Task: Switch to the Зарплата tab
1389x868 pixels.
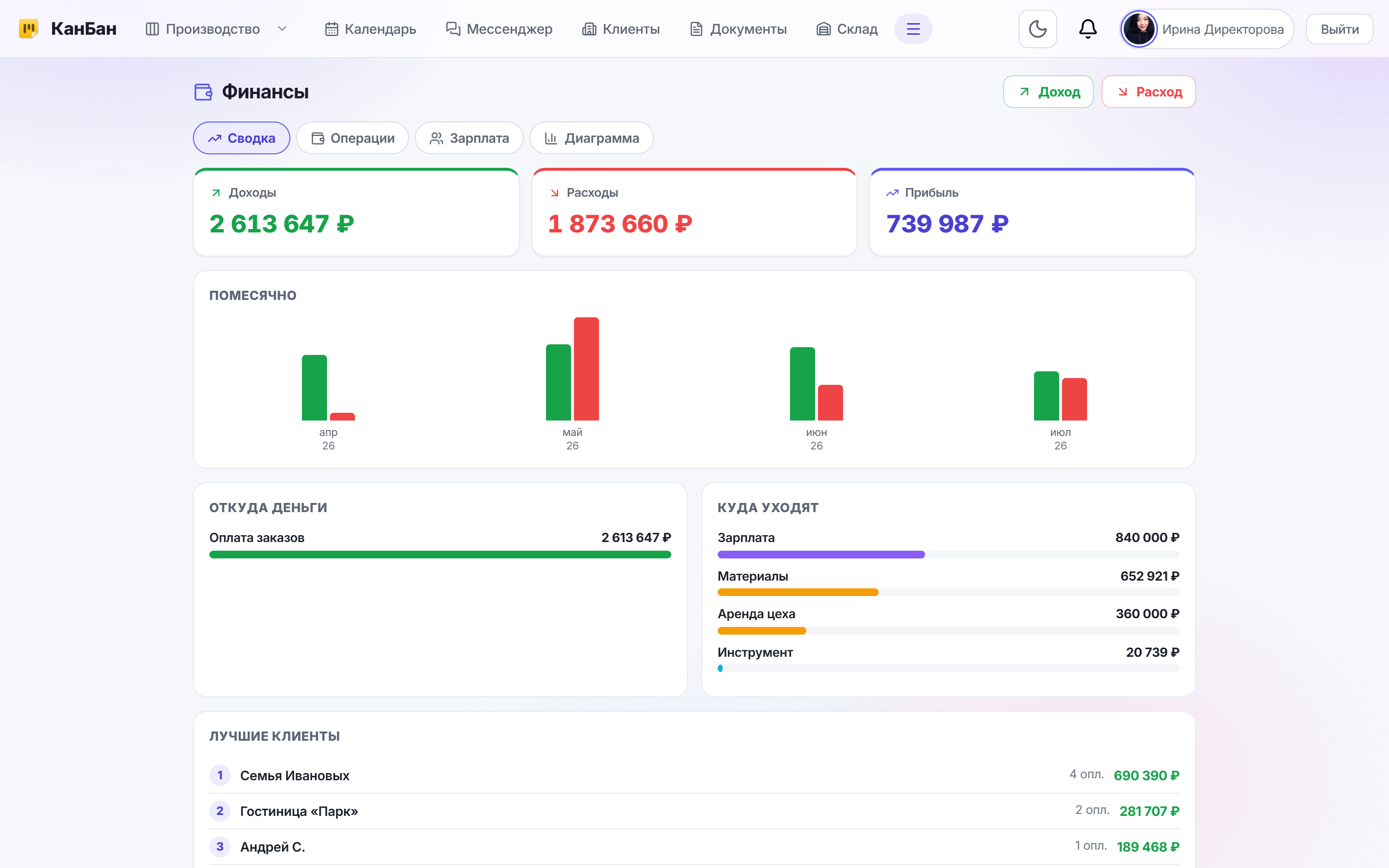Action: click(x=469, y=138)
